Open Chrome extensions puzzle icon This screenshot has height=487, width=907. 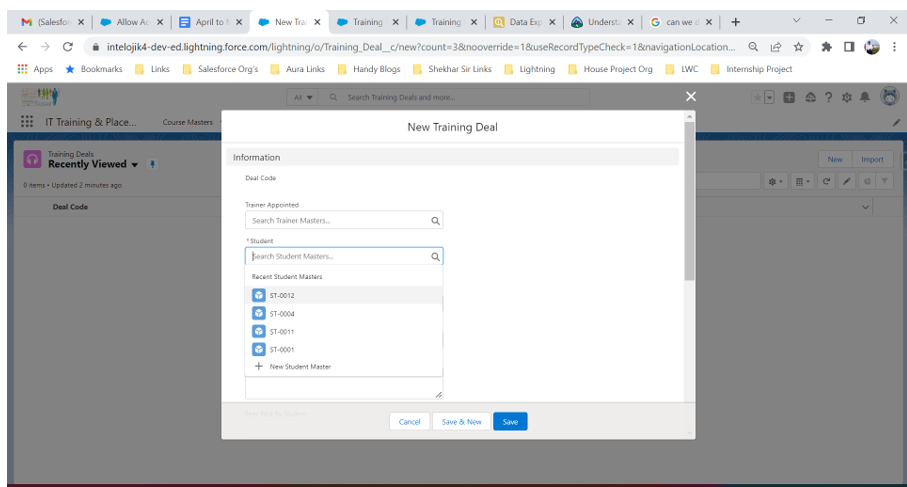(x=827, y=46)
